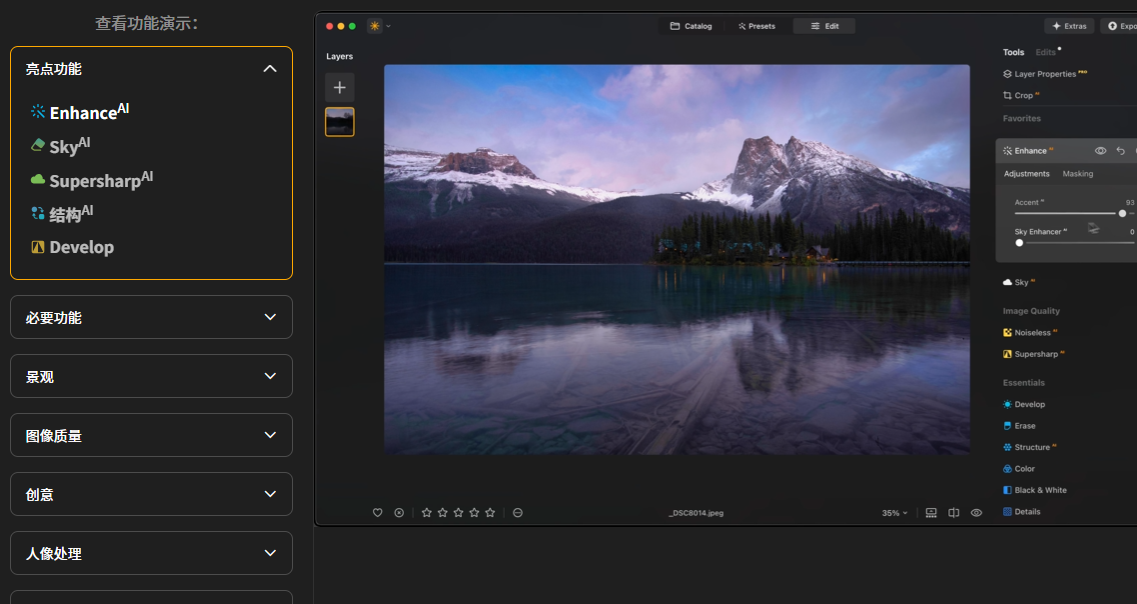The width and height of the screenshot is (1137, 604).
Task: Select the layer thumbnail in Layers panel
Action: [x=339, y=122]
